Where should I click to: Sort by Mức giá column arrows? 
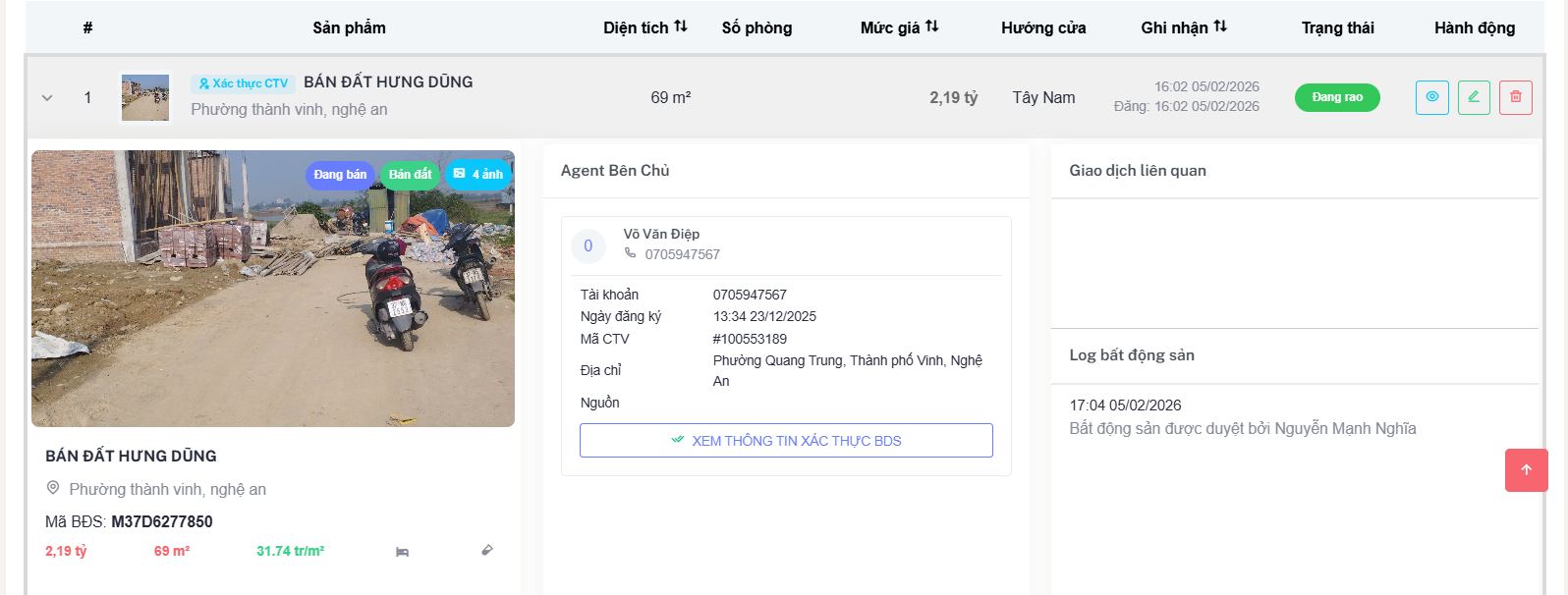tap(932, 27)
